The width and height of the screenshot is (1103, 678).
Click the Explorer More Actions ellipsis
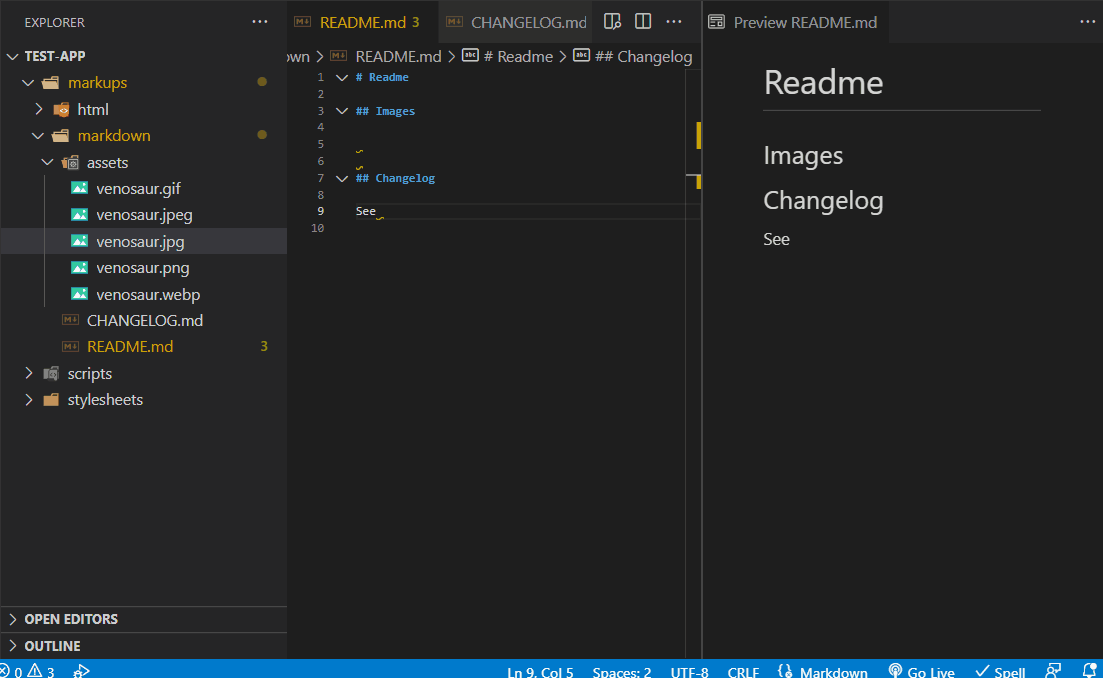click(x=260, y=21)
